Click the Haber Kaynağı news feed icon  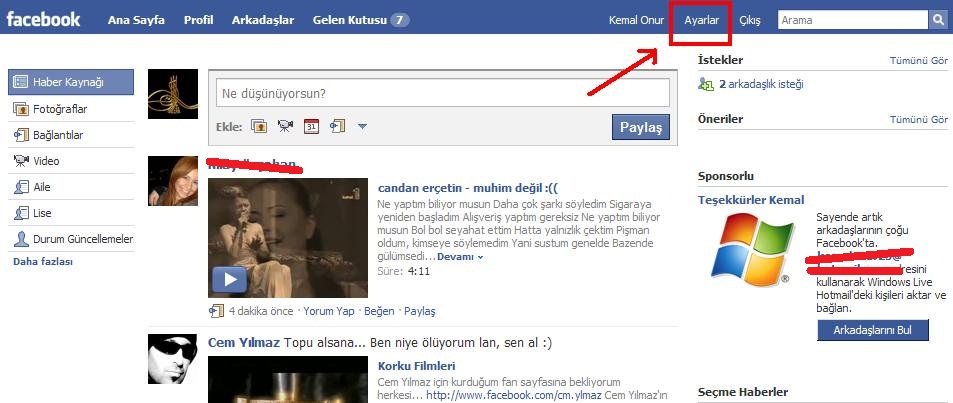[x=21, y=82]
